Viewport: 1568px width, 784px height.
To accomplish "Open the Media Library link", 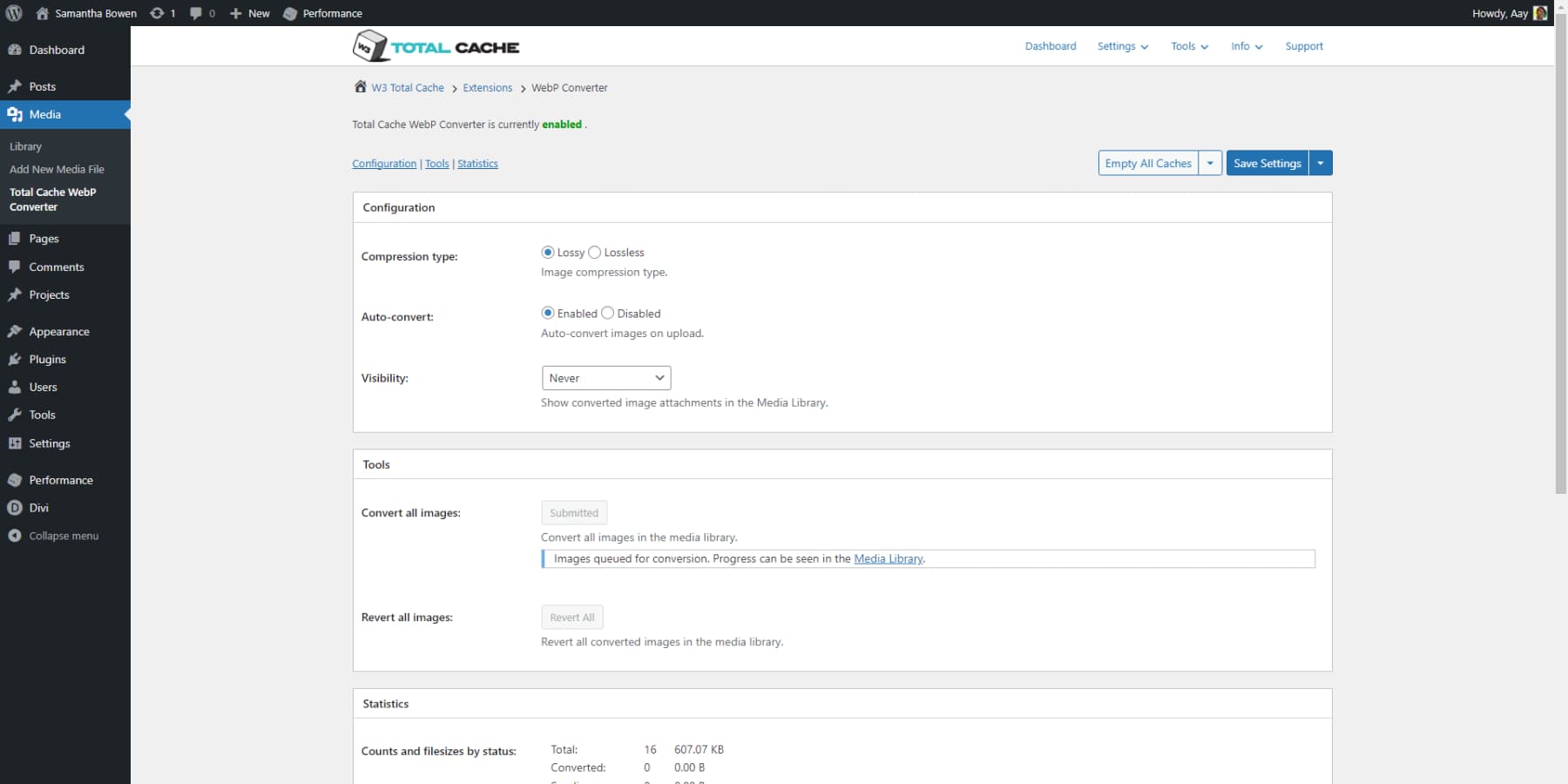I will coord(888,558).
